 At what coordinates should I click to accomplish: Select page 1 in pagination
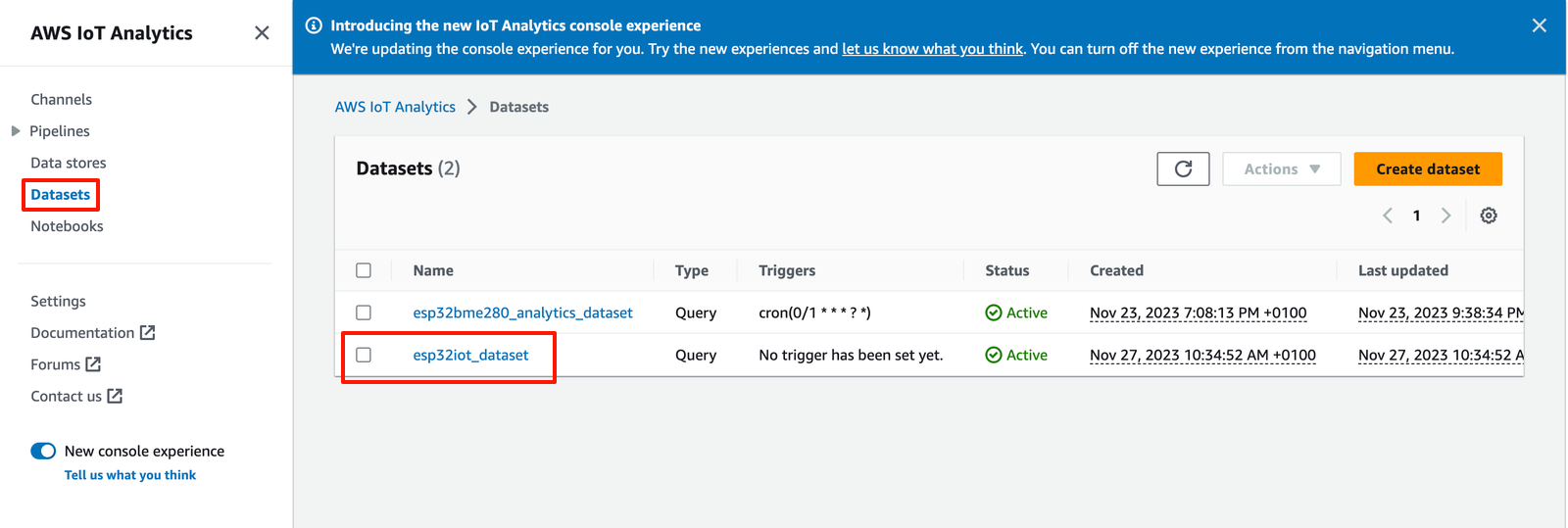pos(1416,216)
